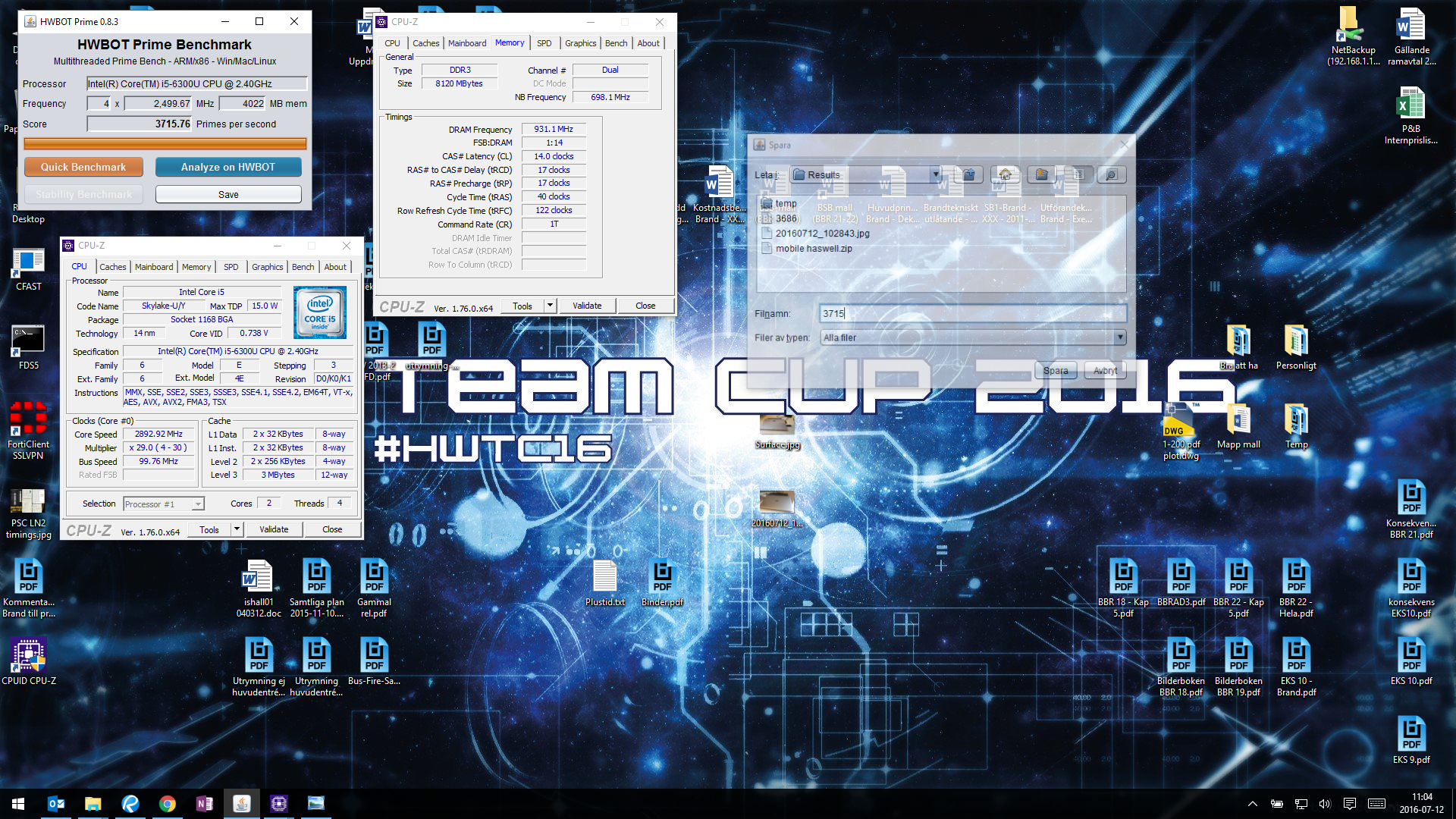
Task: Open the 'Leta i' Results folder dropdown
Action: point(935,175)
